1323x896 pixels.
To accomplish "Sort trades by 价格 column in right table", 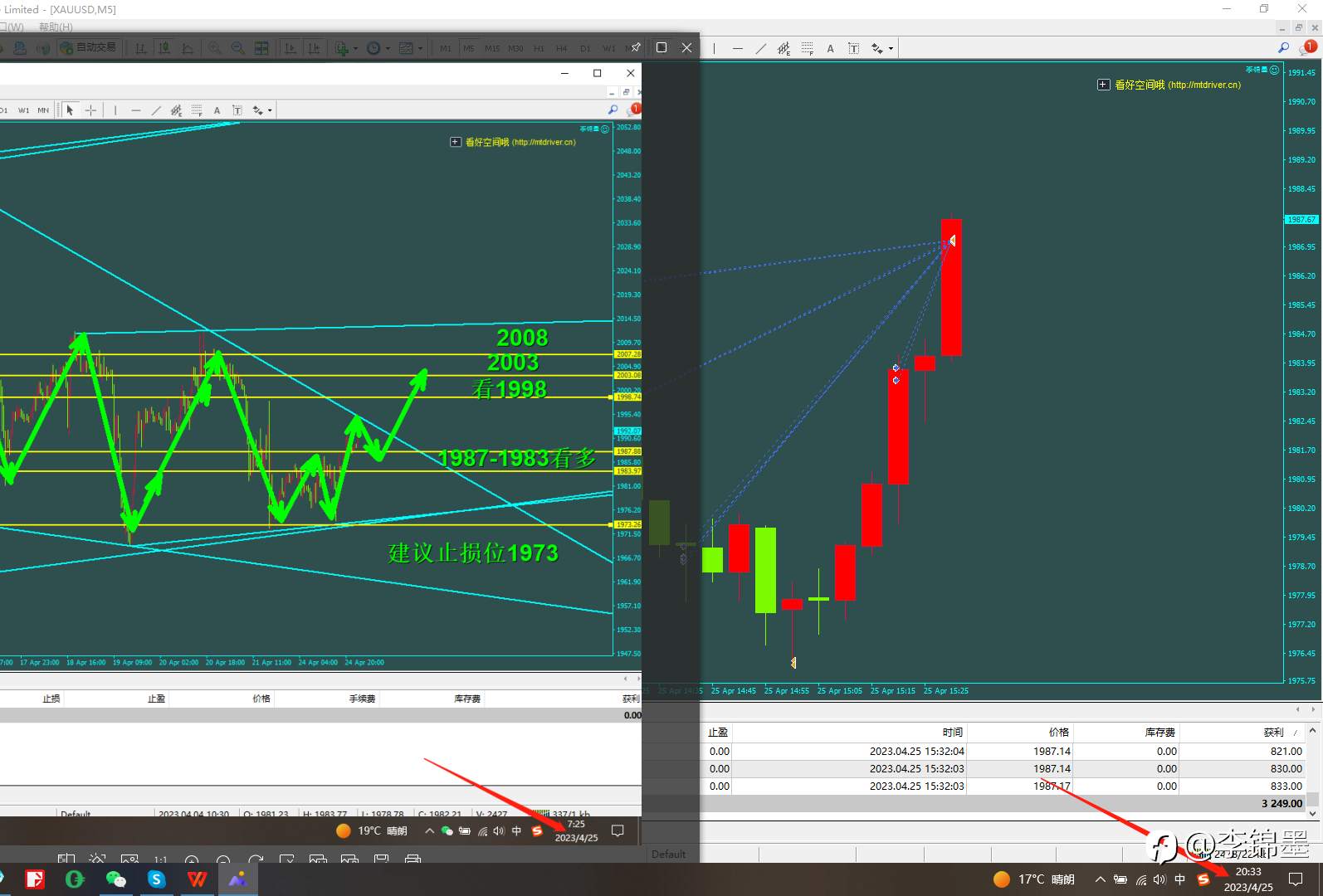I will coord(1059,732).
